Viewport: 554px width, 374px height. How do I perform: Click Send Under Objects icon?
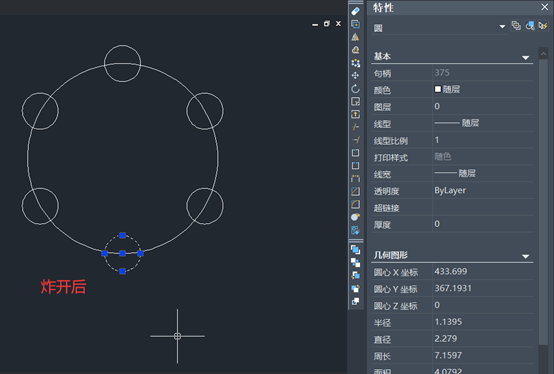tap(355, 288)
